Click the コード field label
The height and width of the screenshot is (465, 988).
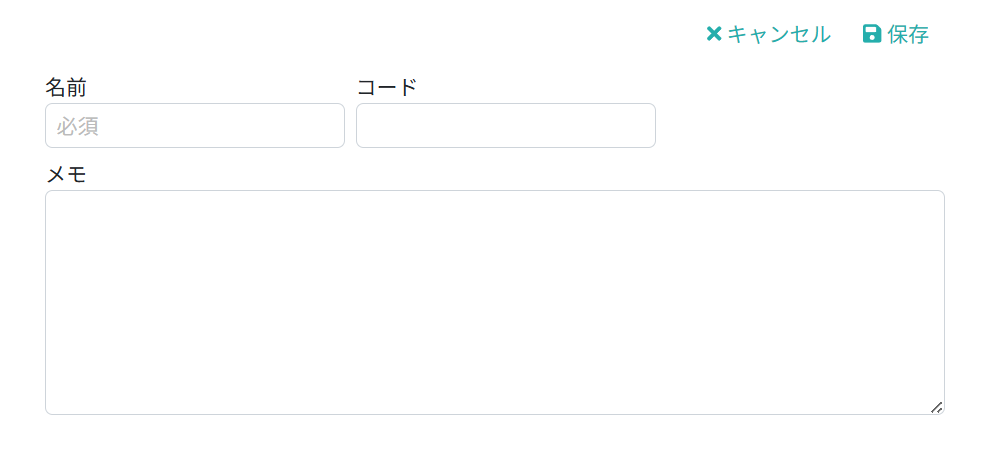coord(387,87)
